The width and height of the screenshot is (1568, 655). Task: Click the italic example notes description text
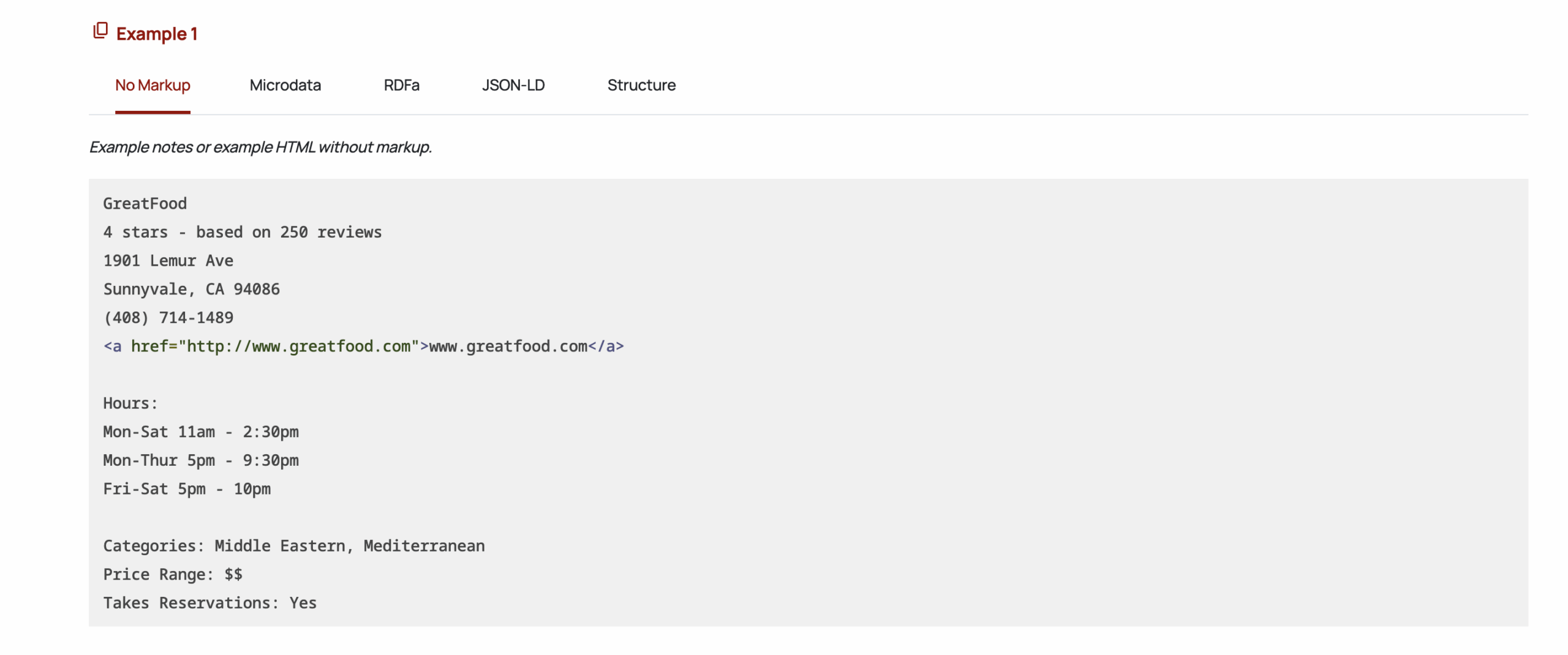point(260,147)
